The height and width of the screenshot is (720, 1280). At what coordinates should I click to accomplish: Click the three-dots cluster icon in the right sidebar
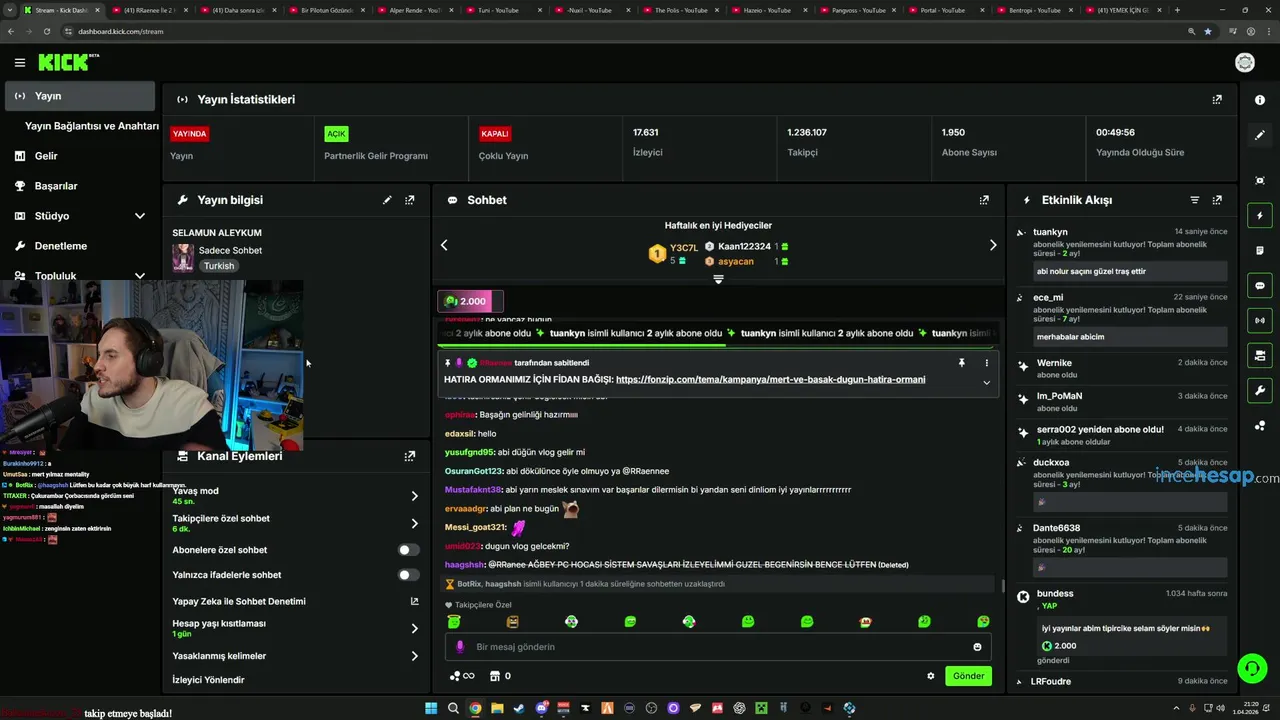point(1260,425)
